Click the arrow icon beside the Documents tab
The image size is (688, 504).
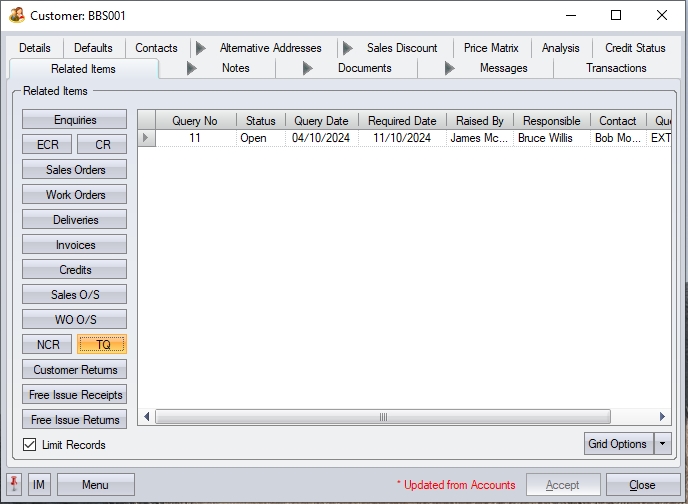point(307,68)
